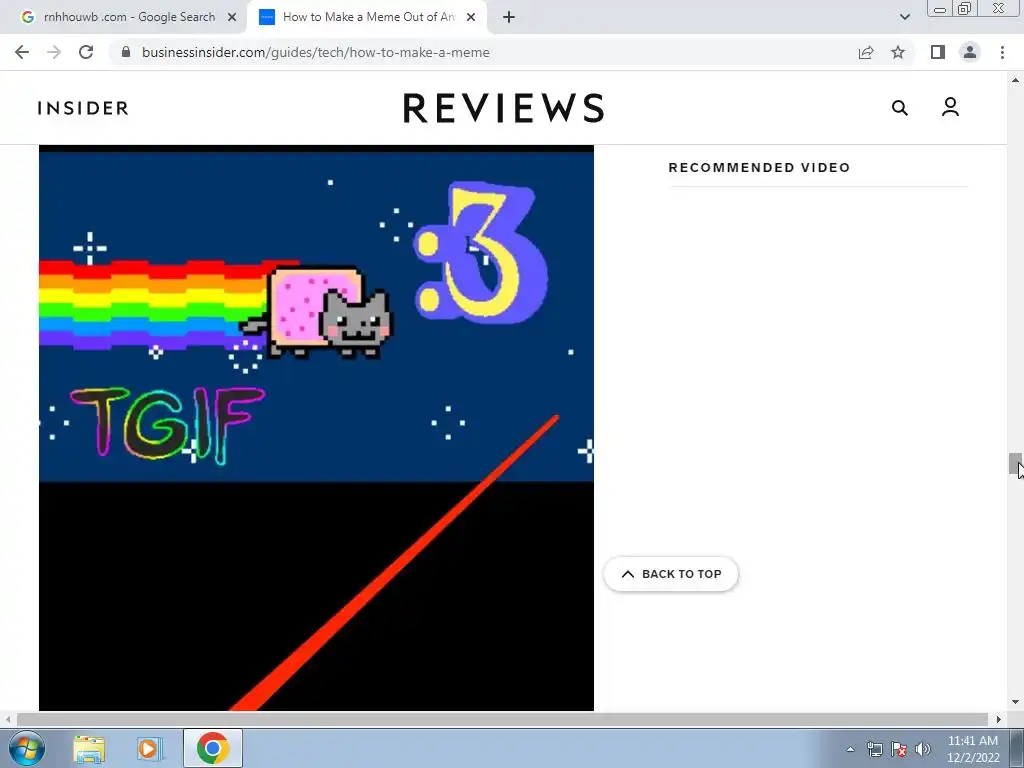Expand the tab search dropdown arrow
Screen dimensions: 1024x768
(904, 17)
